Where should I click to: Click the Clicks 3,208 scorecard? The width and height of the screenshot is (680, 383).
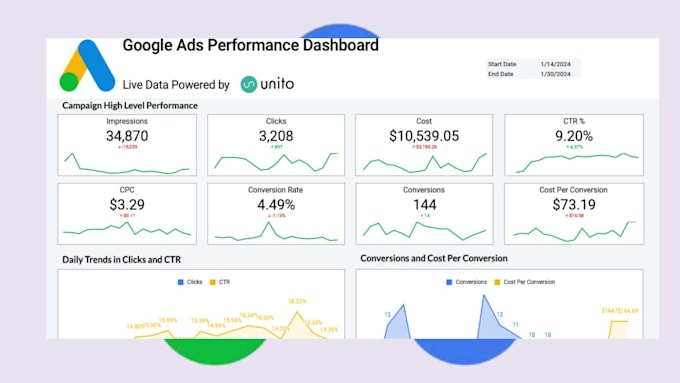coord(276,145)
